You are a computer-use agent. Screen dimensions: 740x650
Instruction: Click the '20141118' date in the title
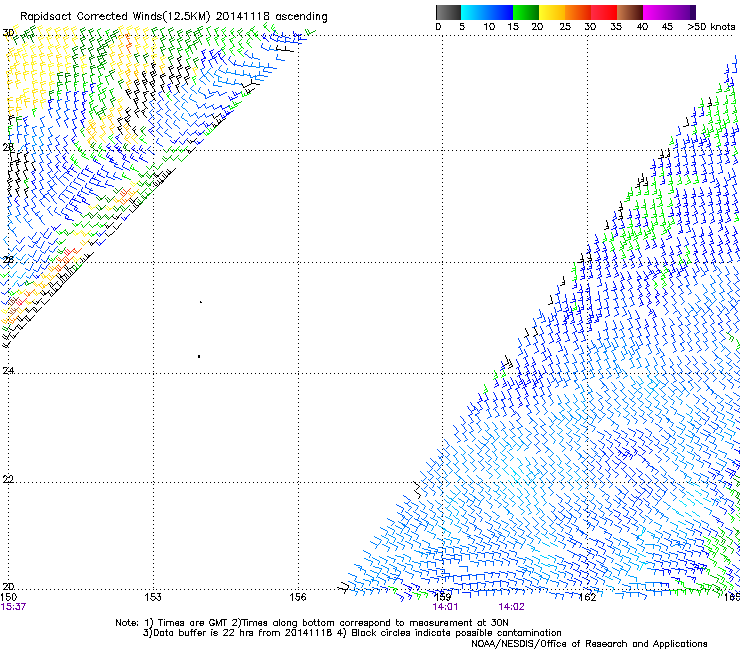(243, 16)
